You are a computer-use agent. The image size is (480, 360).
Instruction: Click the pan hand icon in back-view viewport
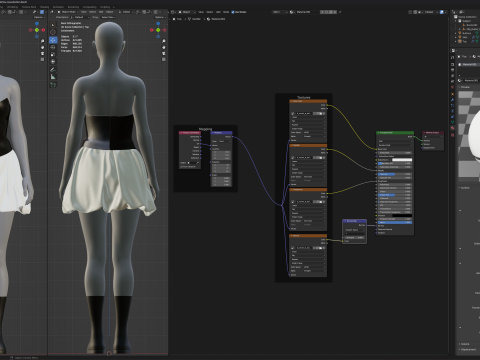tap(164, 47)
